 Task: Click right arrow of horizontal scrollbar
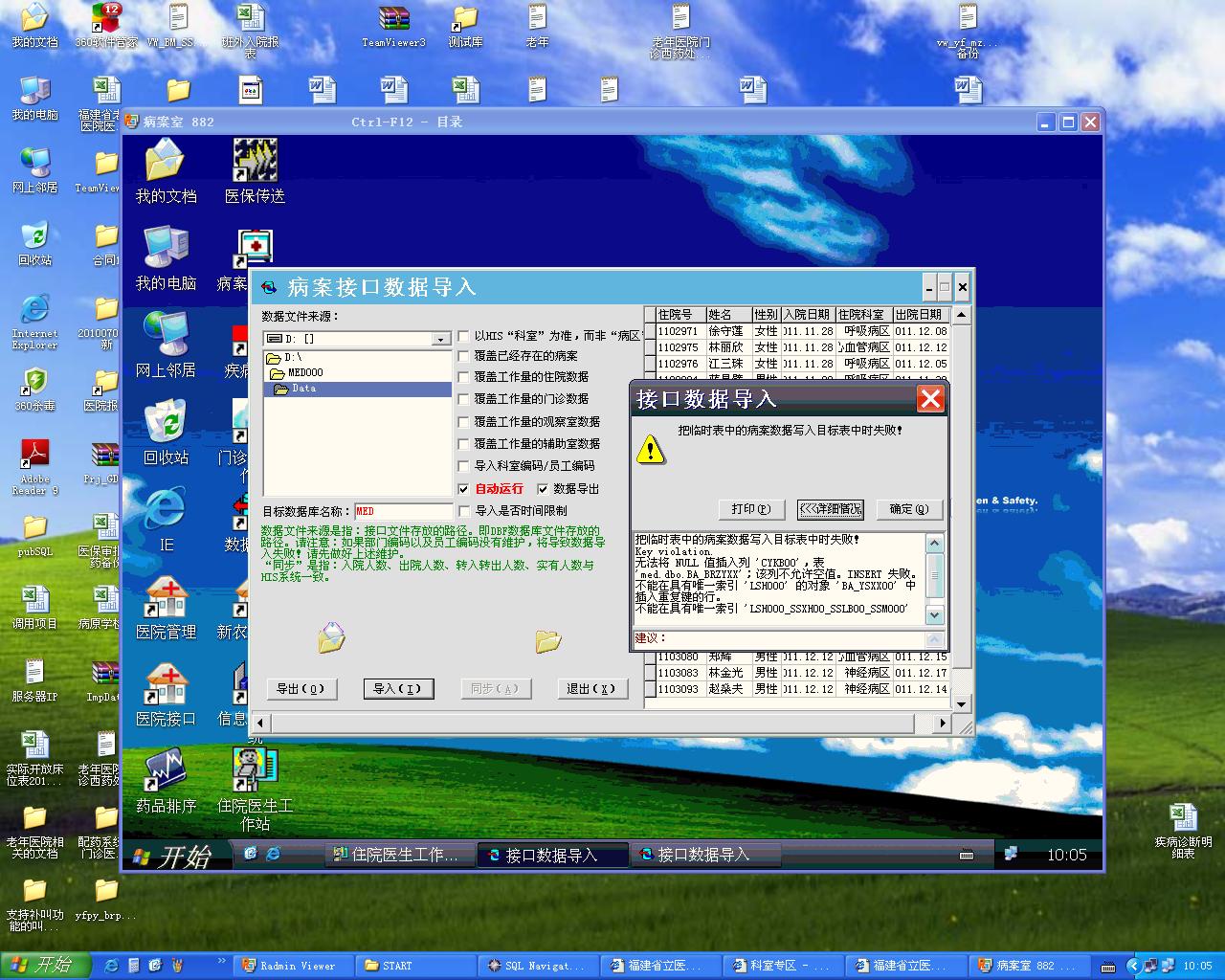[944, 724]
